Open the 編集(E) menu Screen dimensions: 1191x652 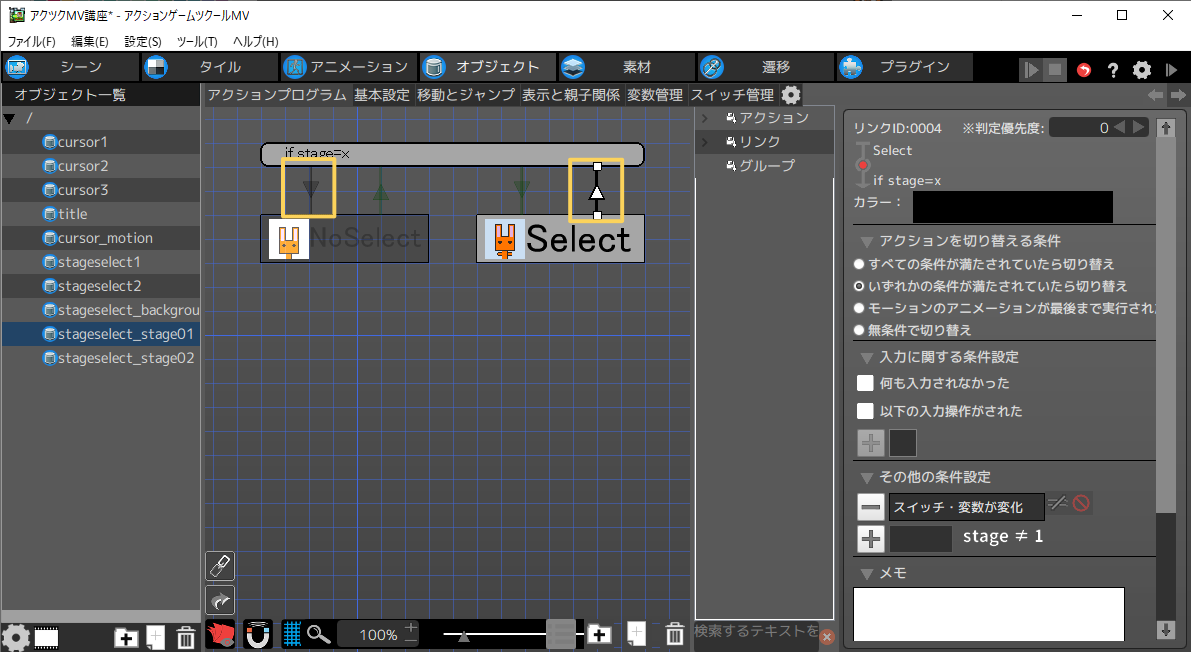click(x=89, y=42)
